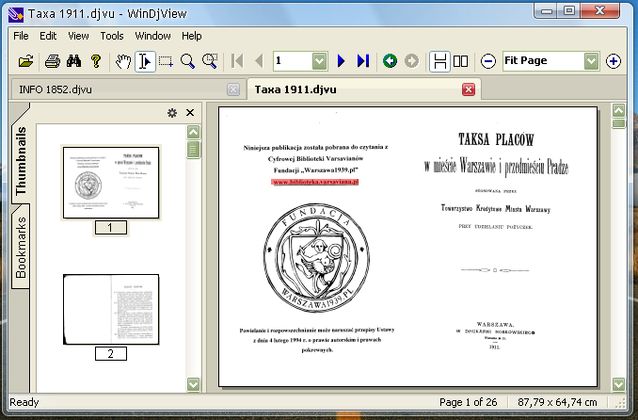Click the Ready status bar text
Screen dimensions: 638x420
pyautogui.click(x=24, y=402)
